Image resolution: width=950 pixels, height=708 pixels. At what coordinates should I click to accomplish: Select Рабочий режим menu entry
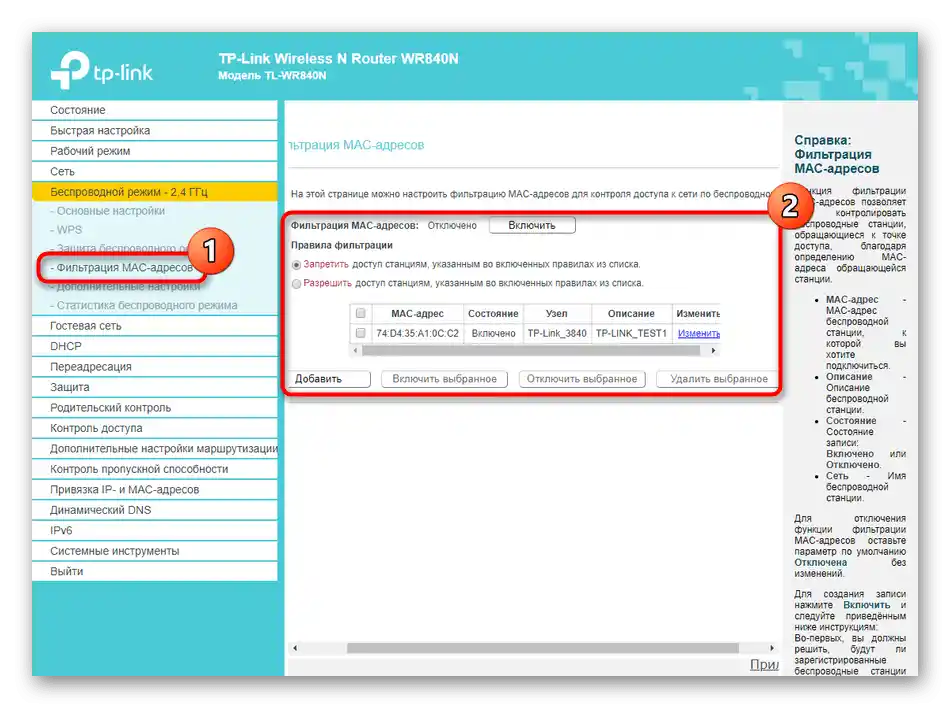pyautogui.click(x=154, y=151)
